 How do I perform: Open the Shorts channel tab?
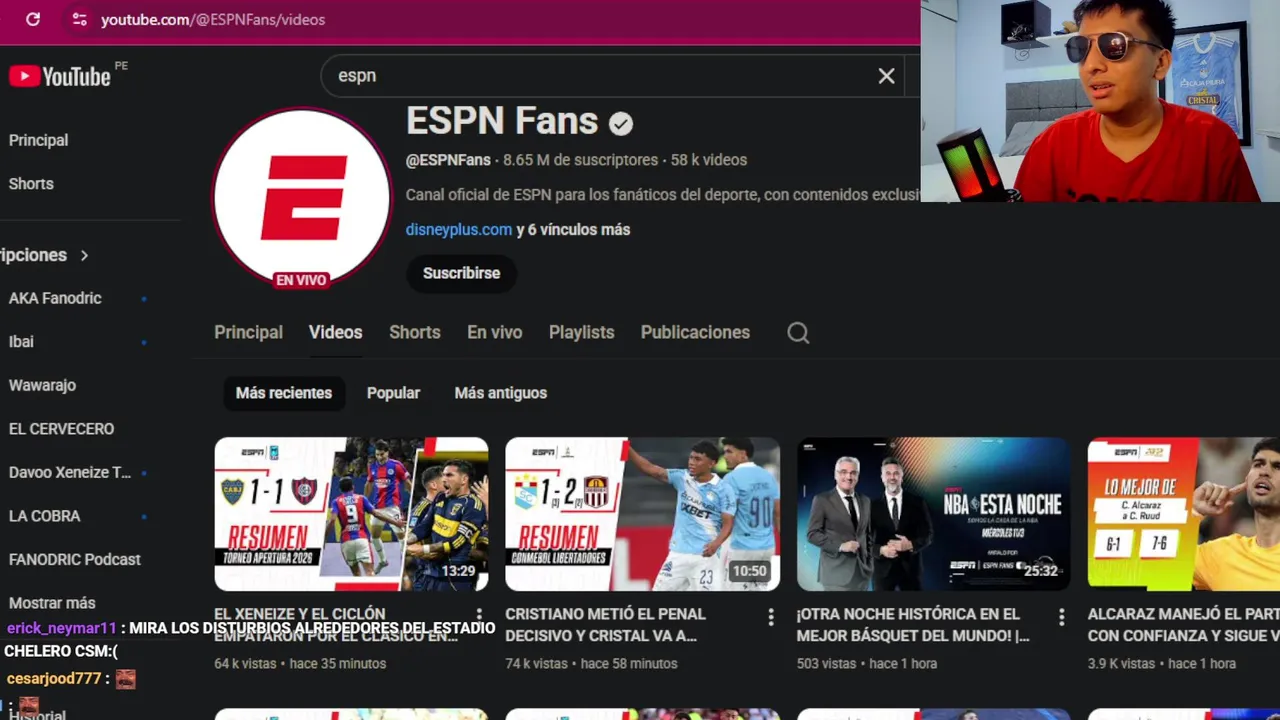tap(414, 332)
